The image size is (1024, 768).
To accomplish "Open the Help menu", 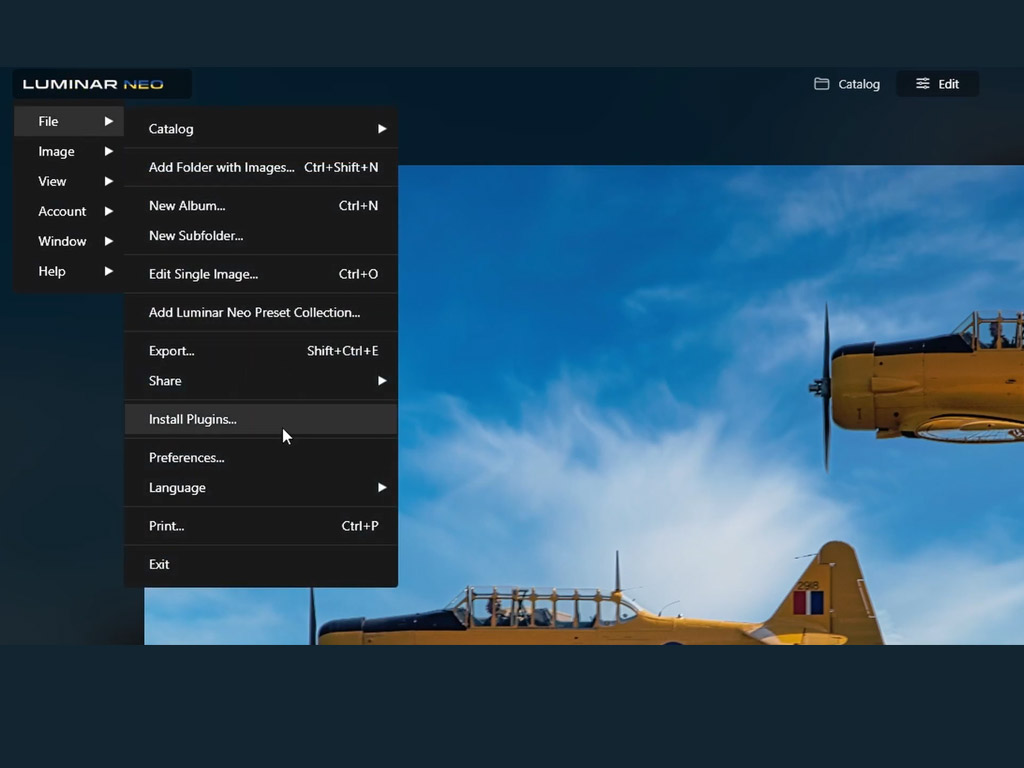I will [52, 272].
